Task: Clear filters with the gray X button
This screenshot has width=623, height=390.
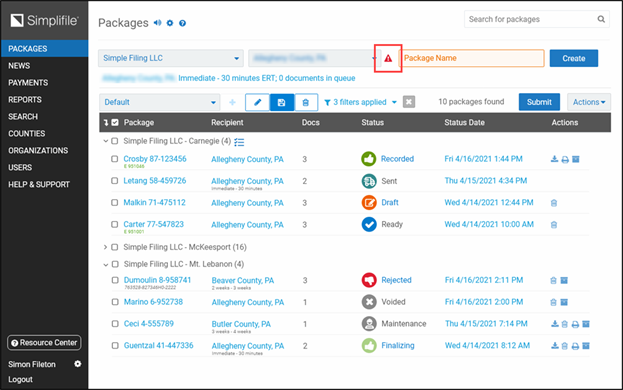Action: (x=409, y=102)
